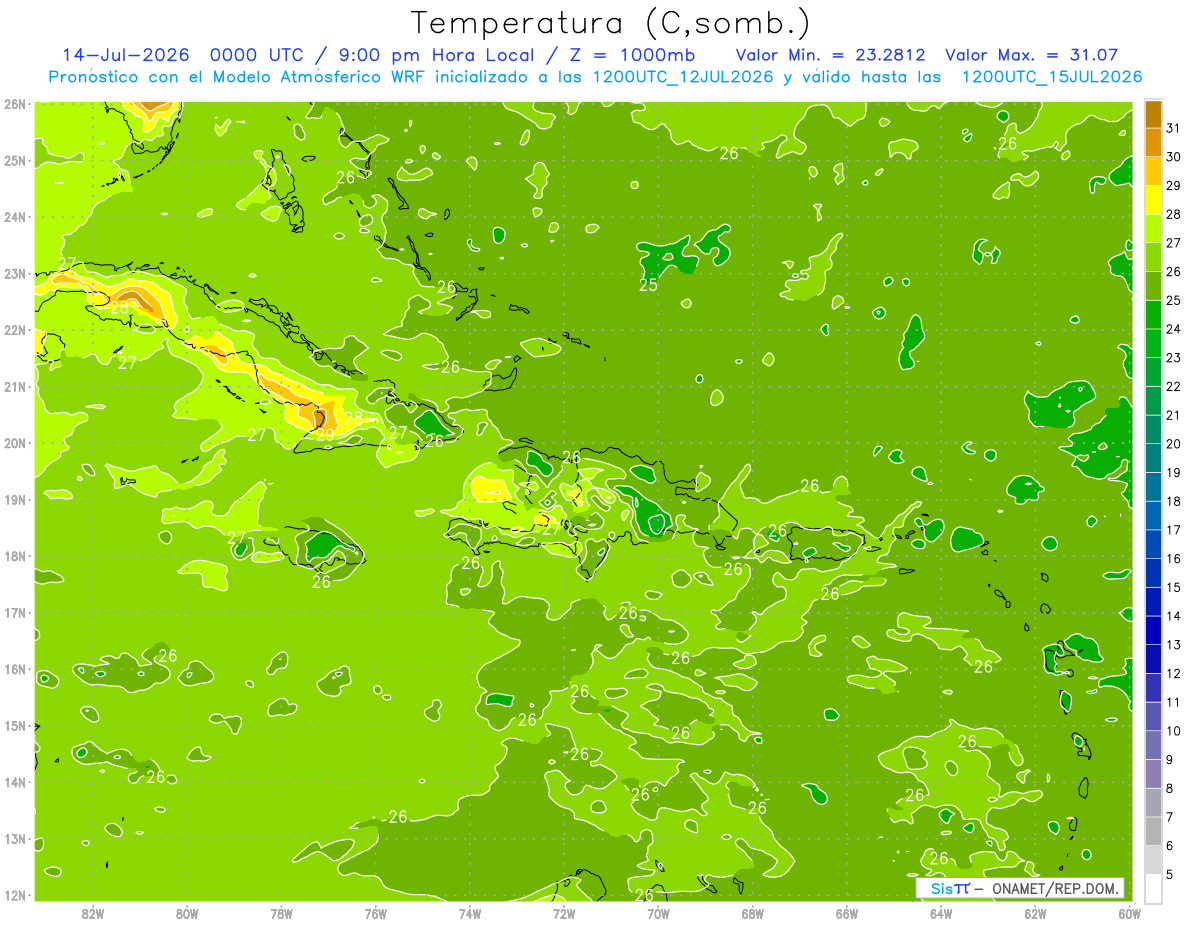Viewport: 1200px width, 927px height.
Task: Click the legend scale label '13'
Action: click(x=1173, y=645)
